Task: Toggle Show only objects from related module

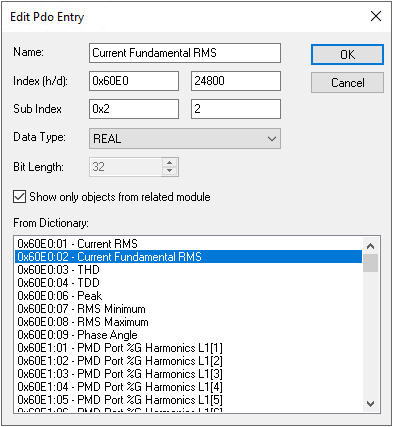Action: pyautogui.click(x=19, y=197)
